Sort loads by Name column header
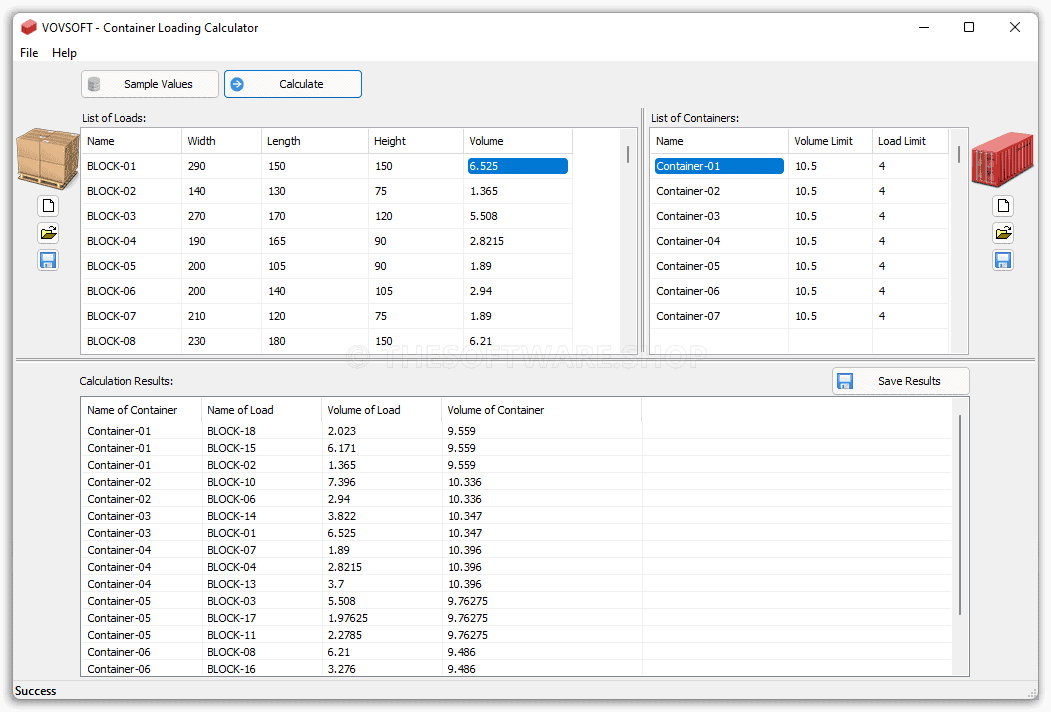Screen dimensions: 1051x712 pyautogui.click(x=131, y=141)
